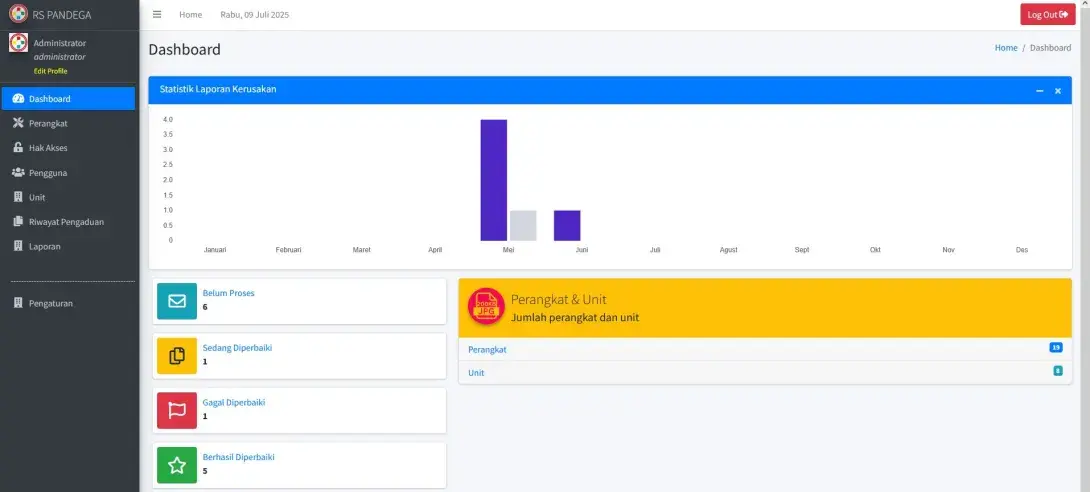This screenshot has width=1090, height=492.
Task: Collapse the Statistik Laporan Kerusakan card
Action: [1040, 91]
